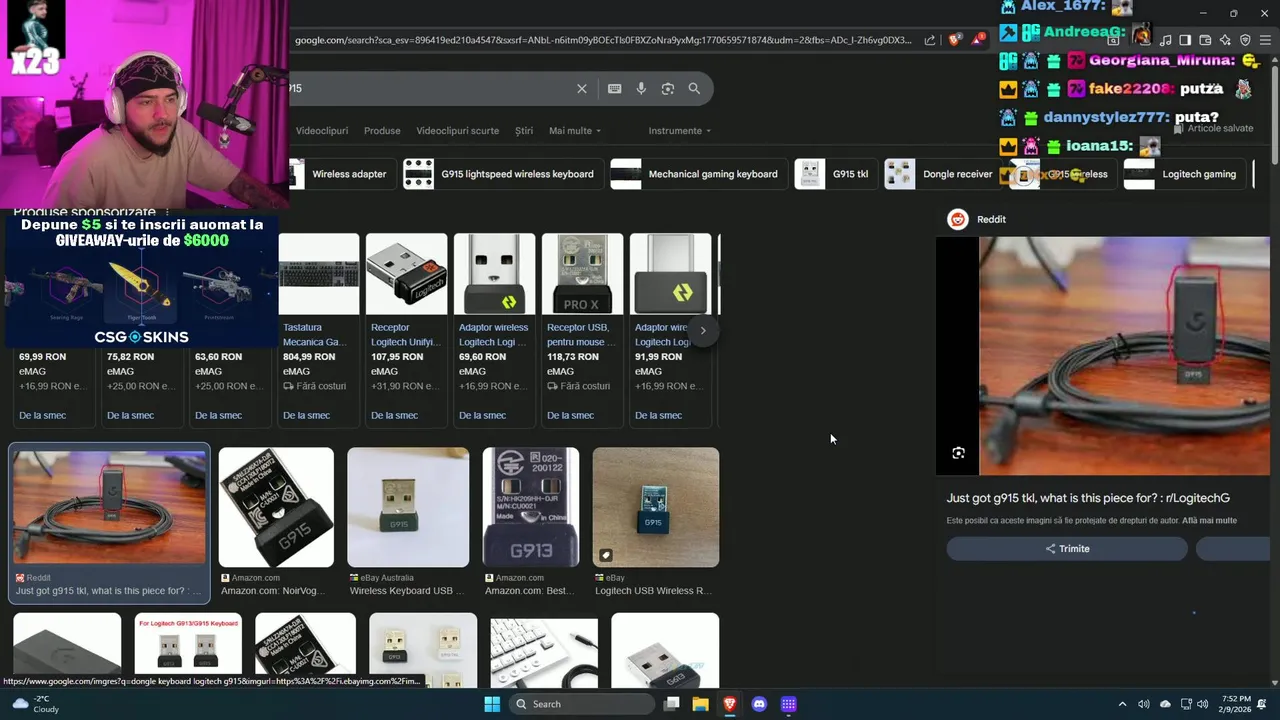Switch to the Videoclipuri scurte tab
The image size is (1280, 720).
click(x=457, y=131)
